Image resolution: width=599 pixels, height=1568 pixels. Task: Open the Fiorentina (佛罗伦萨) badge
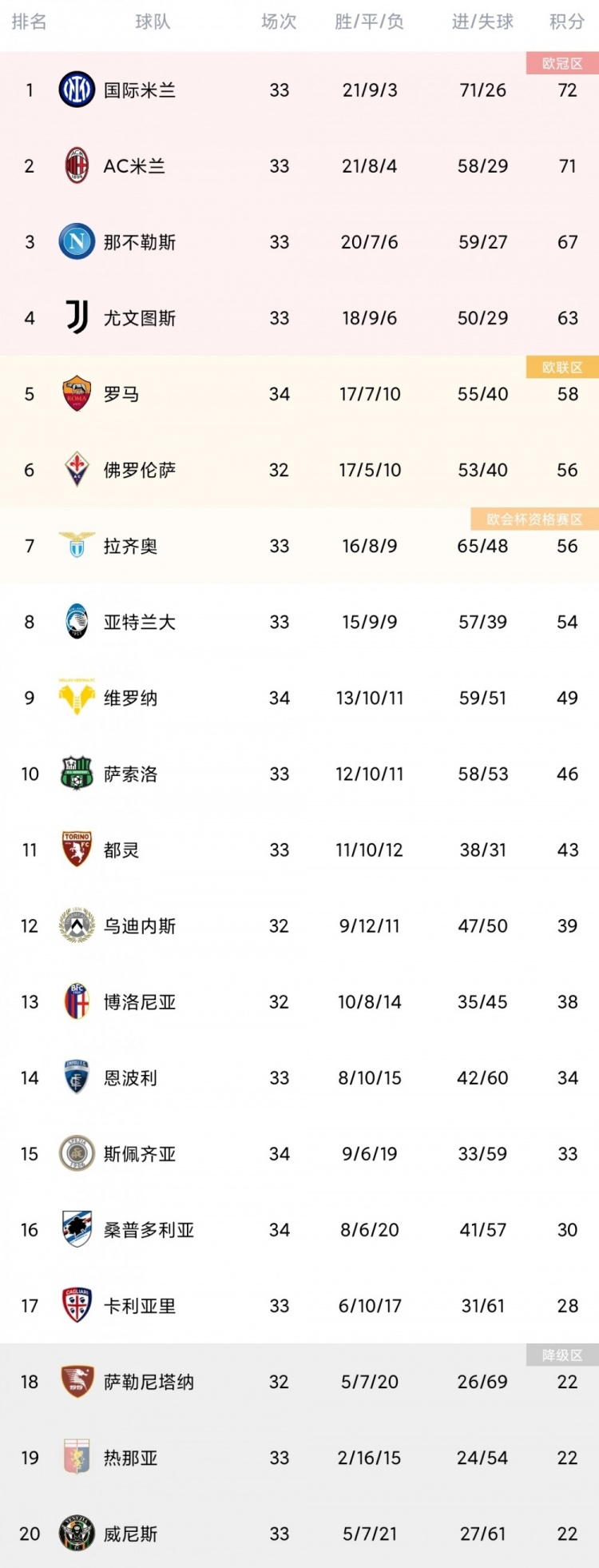click(x=77, y=470)
